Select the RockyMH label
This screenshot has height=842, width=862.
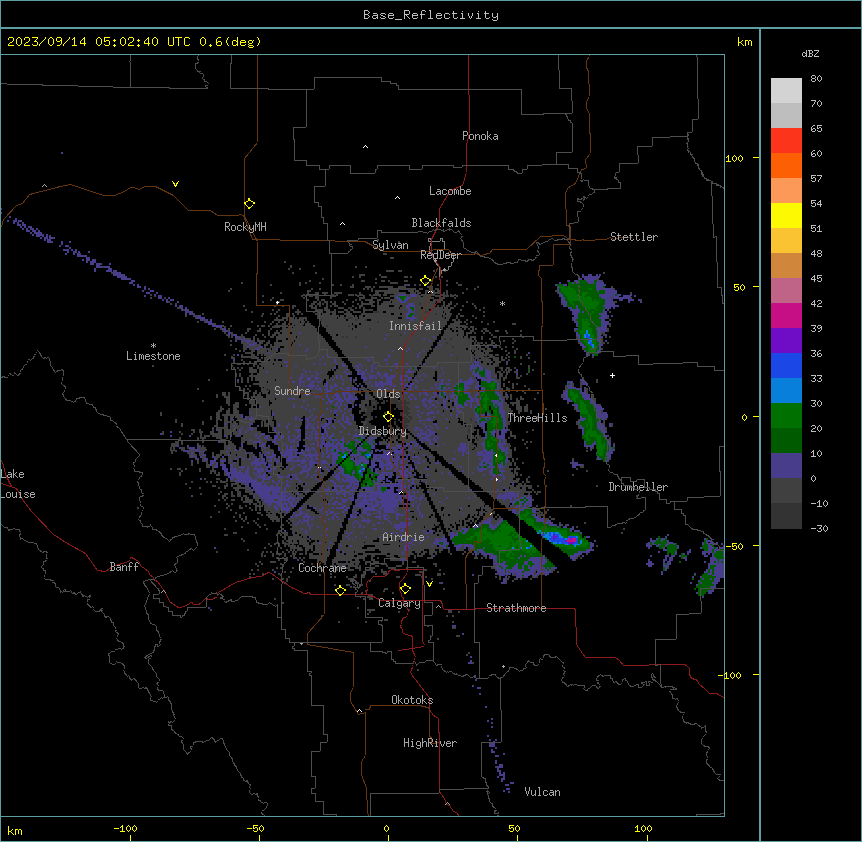(245, 227)
